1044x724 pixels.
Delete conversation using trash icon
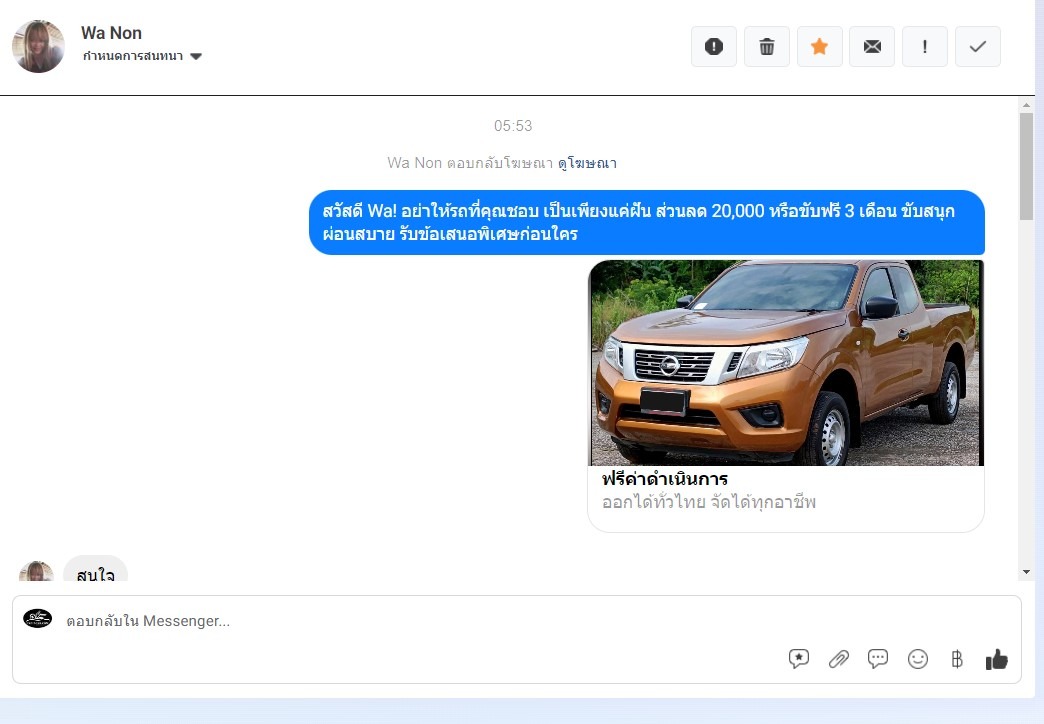click(766, 47)
